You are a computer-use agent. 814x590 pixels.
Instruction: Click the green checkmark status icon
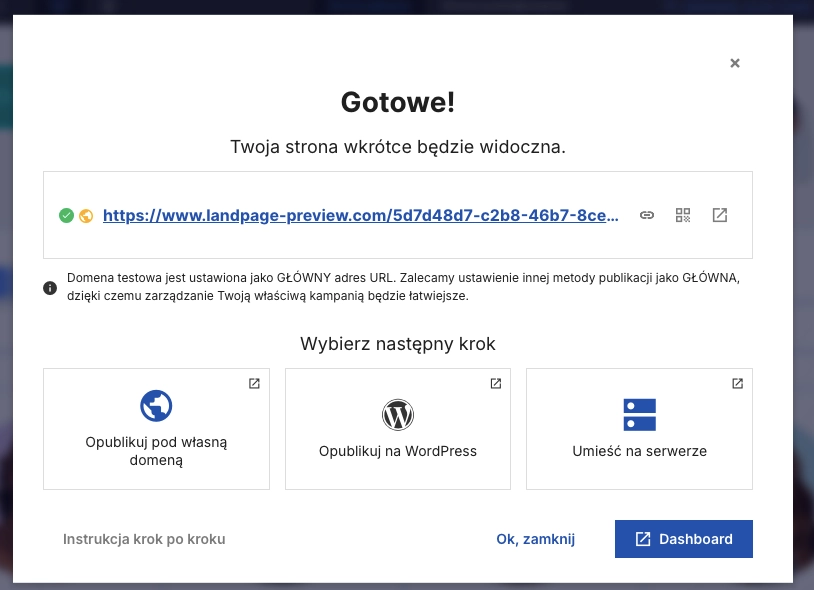click(66, 215)
